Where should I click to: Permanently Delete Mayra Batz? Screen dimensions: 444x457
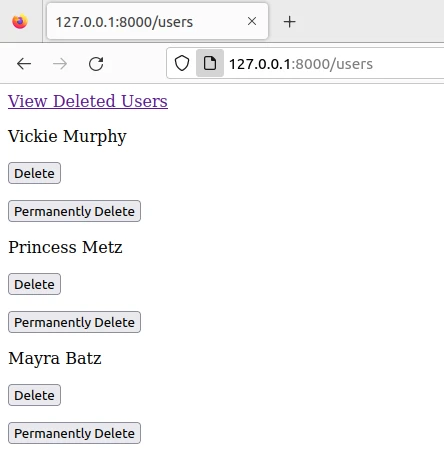tap(74, 433)
